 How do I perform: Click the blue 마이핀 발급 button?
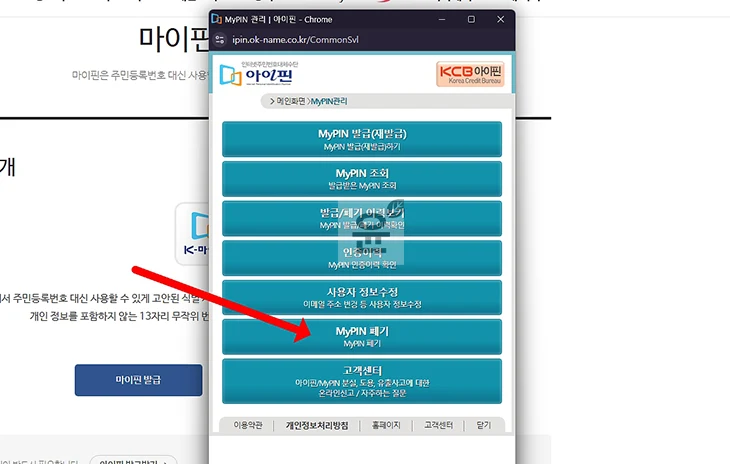pos(138,379)
